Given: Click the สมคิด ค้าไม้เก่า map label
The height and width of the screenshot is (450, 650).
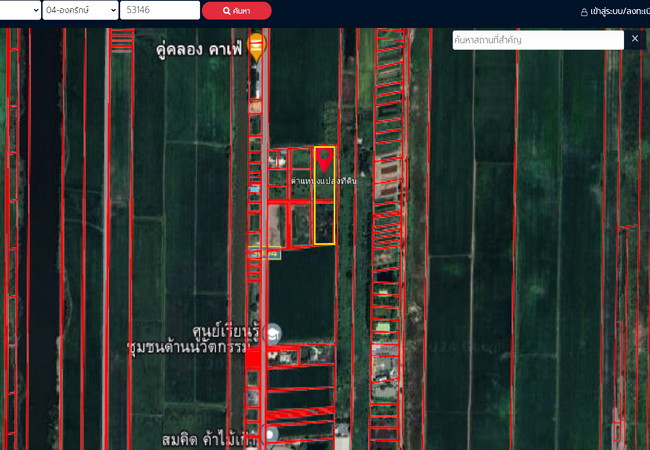Looking at the screenshot, I should click(x=209, y=440).
